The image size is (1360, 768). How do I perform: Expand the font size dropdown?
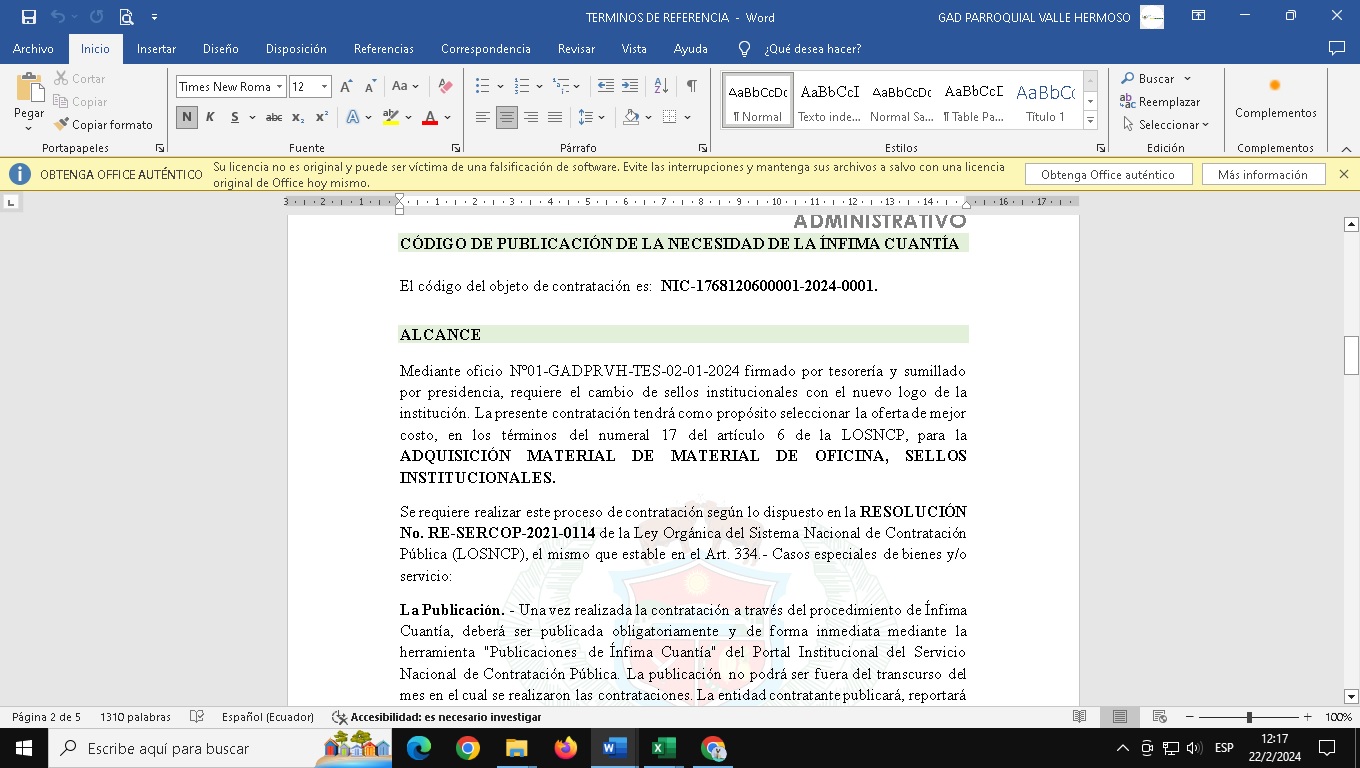(x=324, y=87)
